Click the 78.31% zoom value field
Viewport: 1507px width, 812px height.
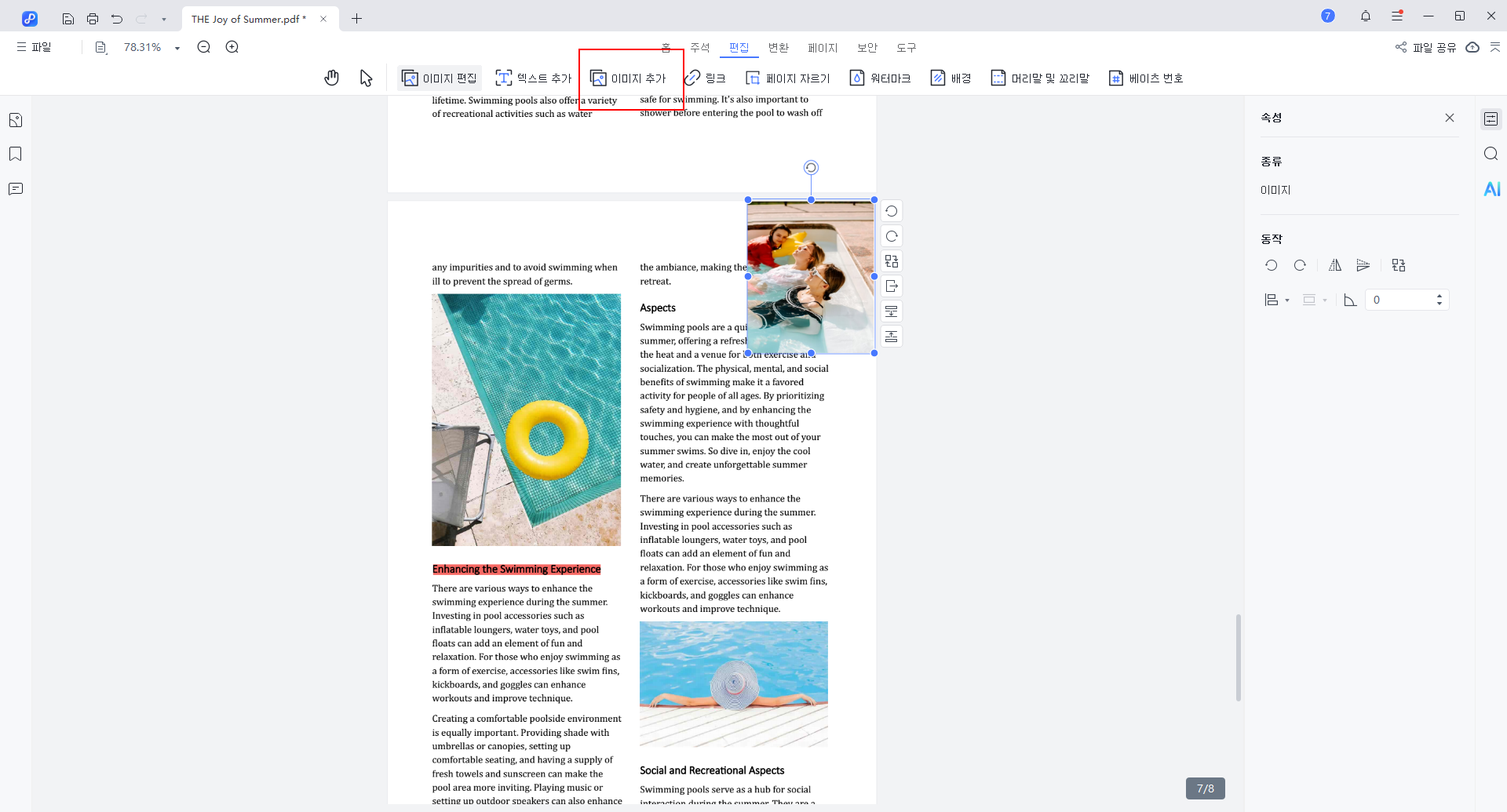pyautogui.click(x=143, y=47)
